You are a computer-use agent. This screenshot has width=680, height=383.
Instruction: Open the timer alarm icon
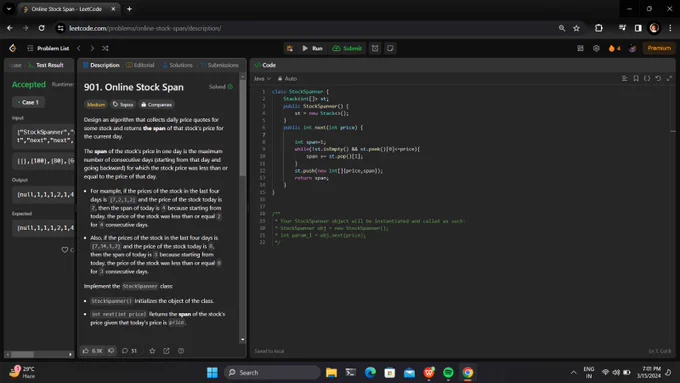(375, 48)
